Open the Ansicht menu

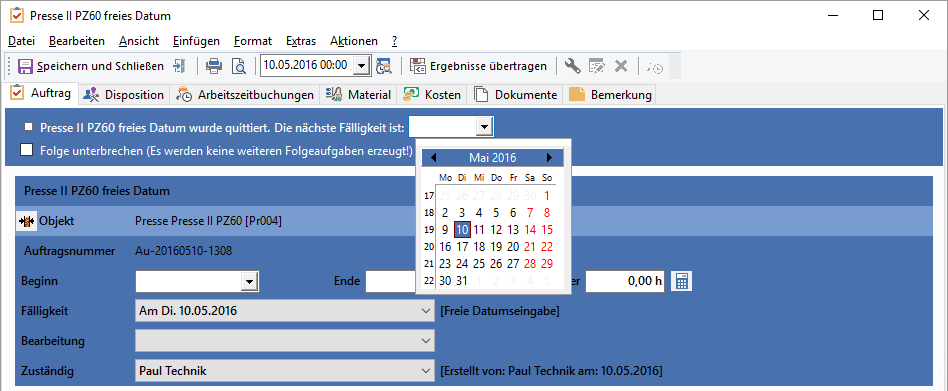(139, 41)
